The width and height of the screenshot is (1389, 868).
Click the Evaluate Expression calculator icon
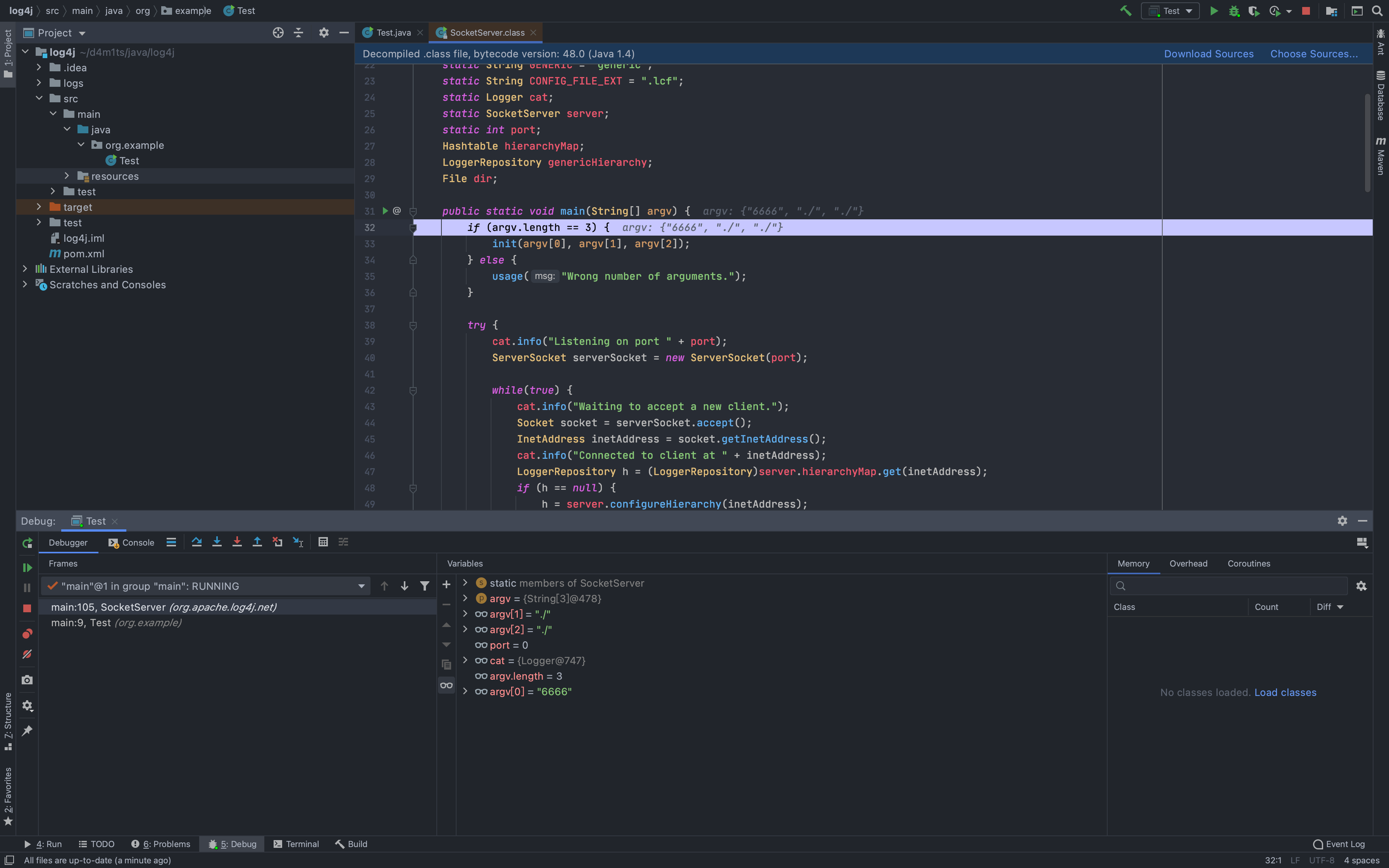[323, 542]
